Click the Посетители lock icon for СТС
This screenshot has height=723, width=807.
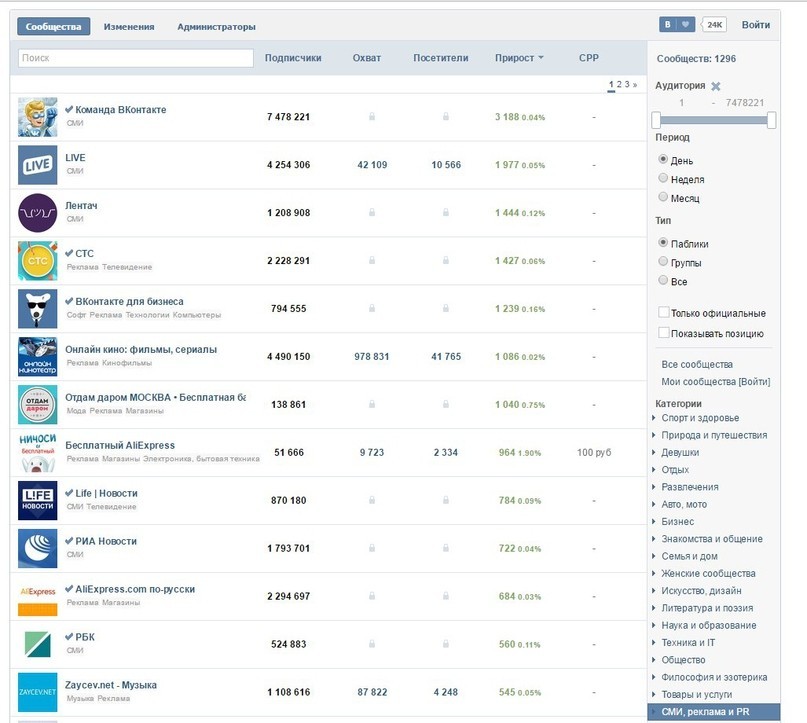click(446, 260)
